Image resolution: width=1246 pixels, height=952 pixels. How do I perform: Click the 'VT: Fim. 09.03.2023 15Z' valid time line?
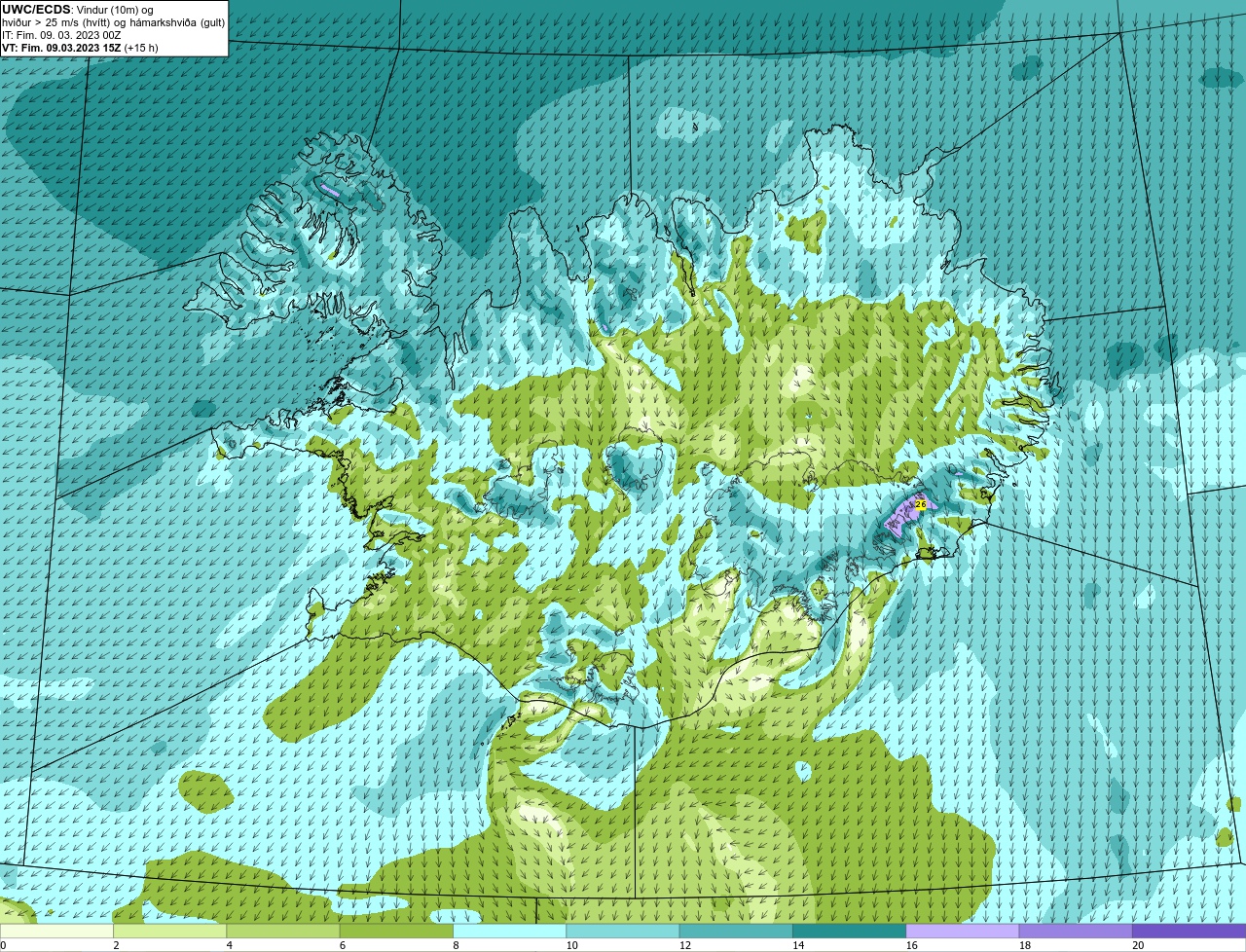tap(62, 48)
